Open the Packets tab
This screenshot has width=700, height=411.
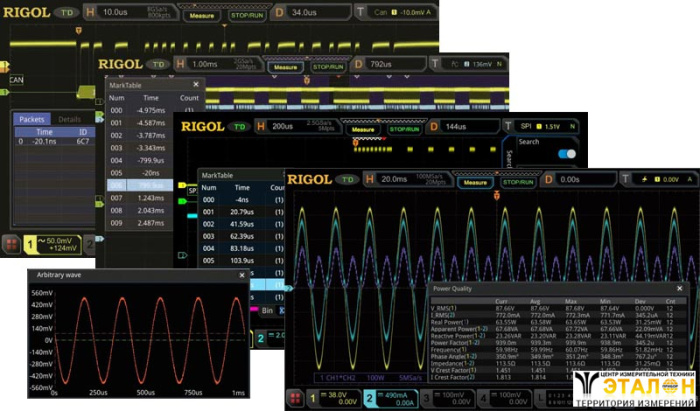[x=32, y=119]
